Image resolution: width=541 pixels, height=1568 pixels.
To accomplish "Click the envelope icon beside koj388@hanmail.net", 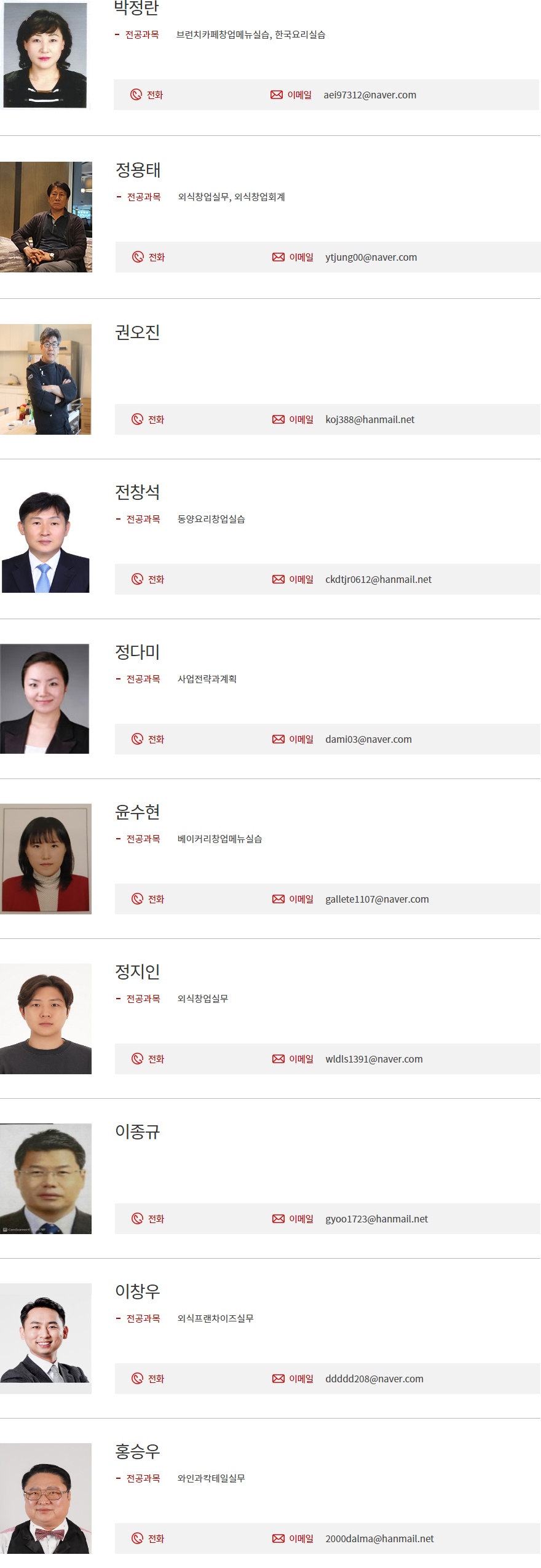I will pyautogui.click(x=278, y=419).
